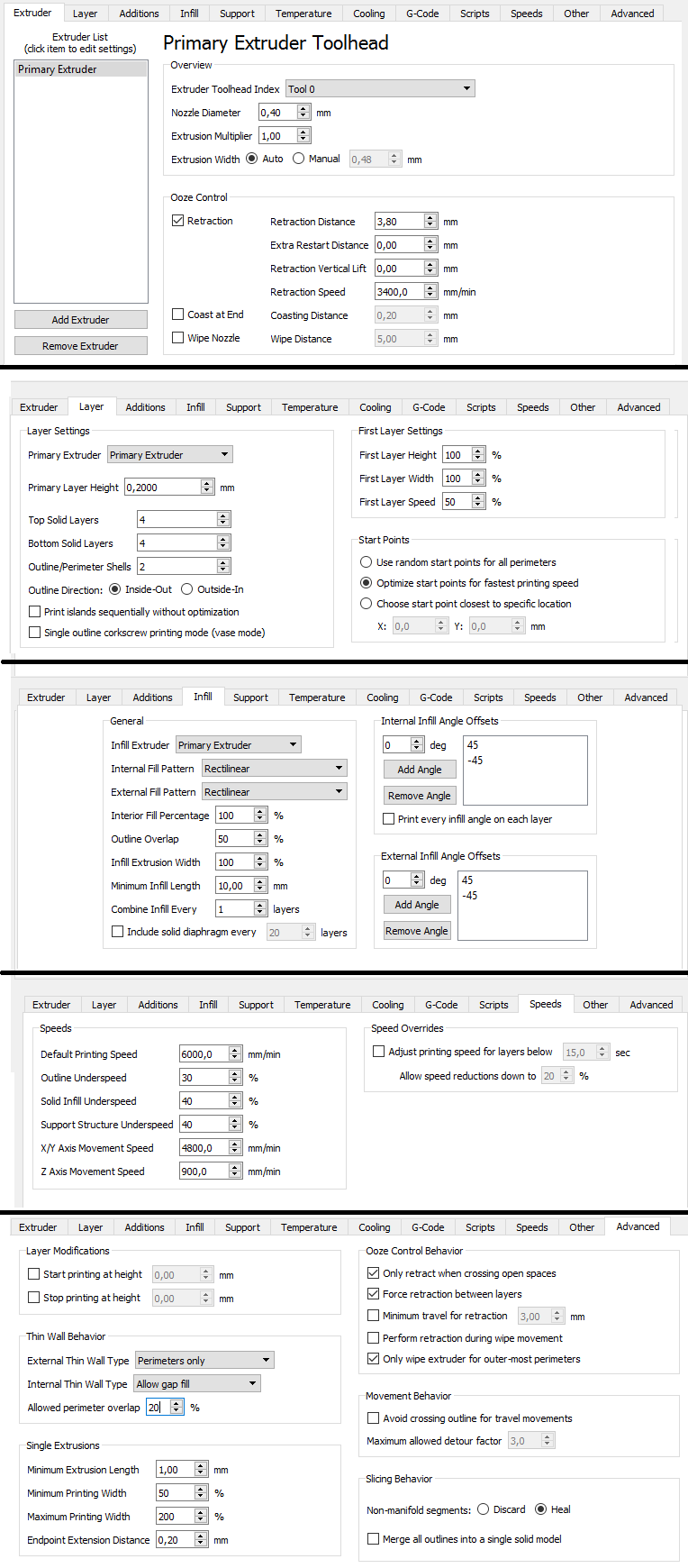Click the Combine Infill Every spinner arrows
Screen dimensions: 688x1568
point(260,909)
